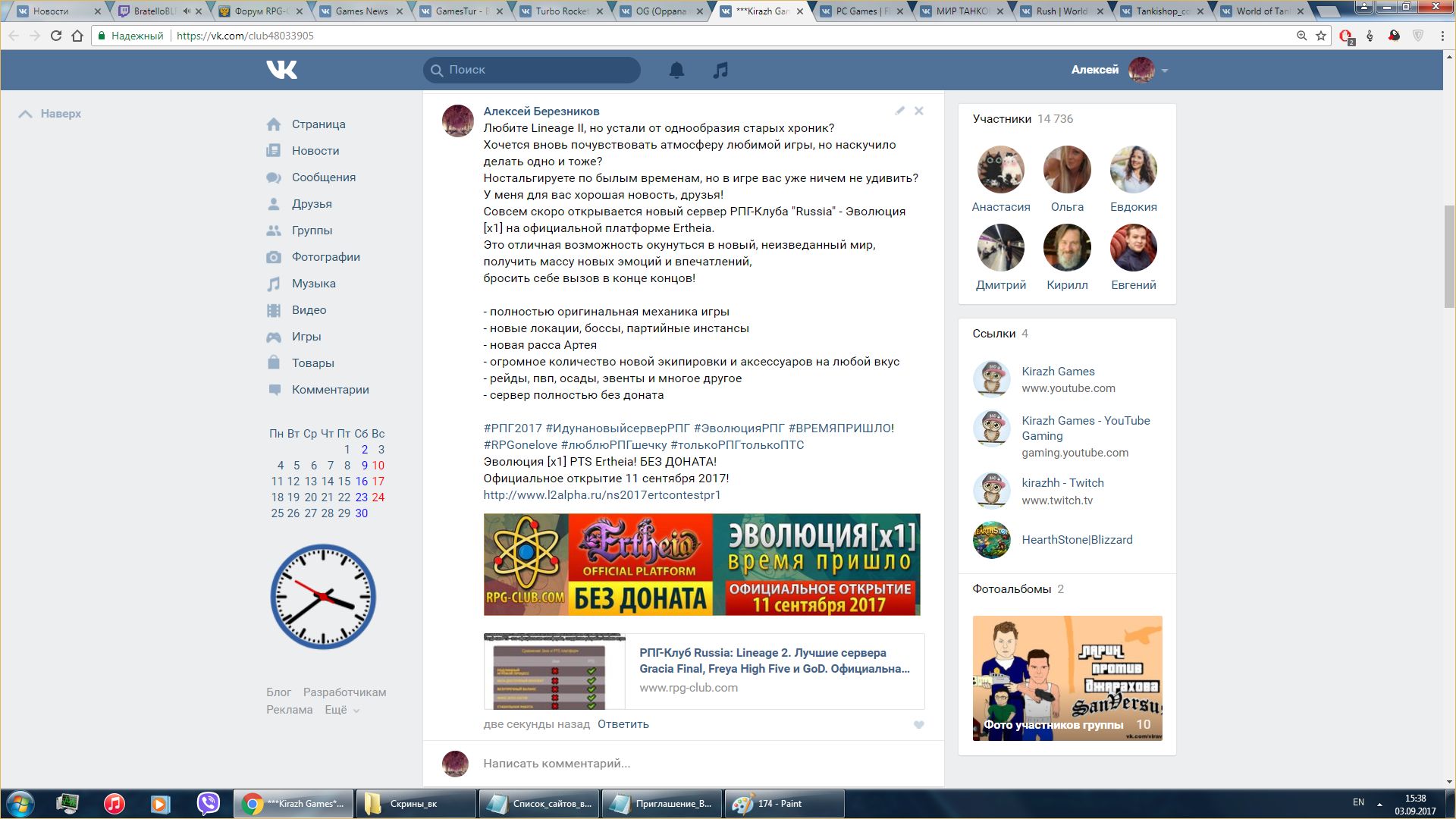Click zoom magnifier icon in address bar
The width and height of the screenshot is (1456, 819).
click(1301, 36)
